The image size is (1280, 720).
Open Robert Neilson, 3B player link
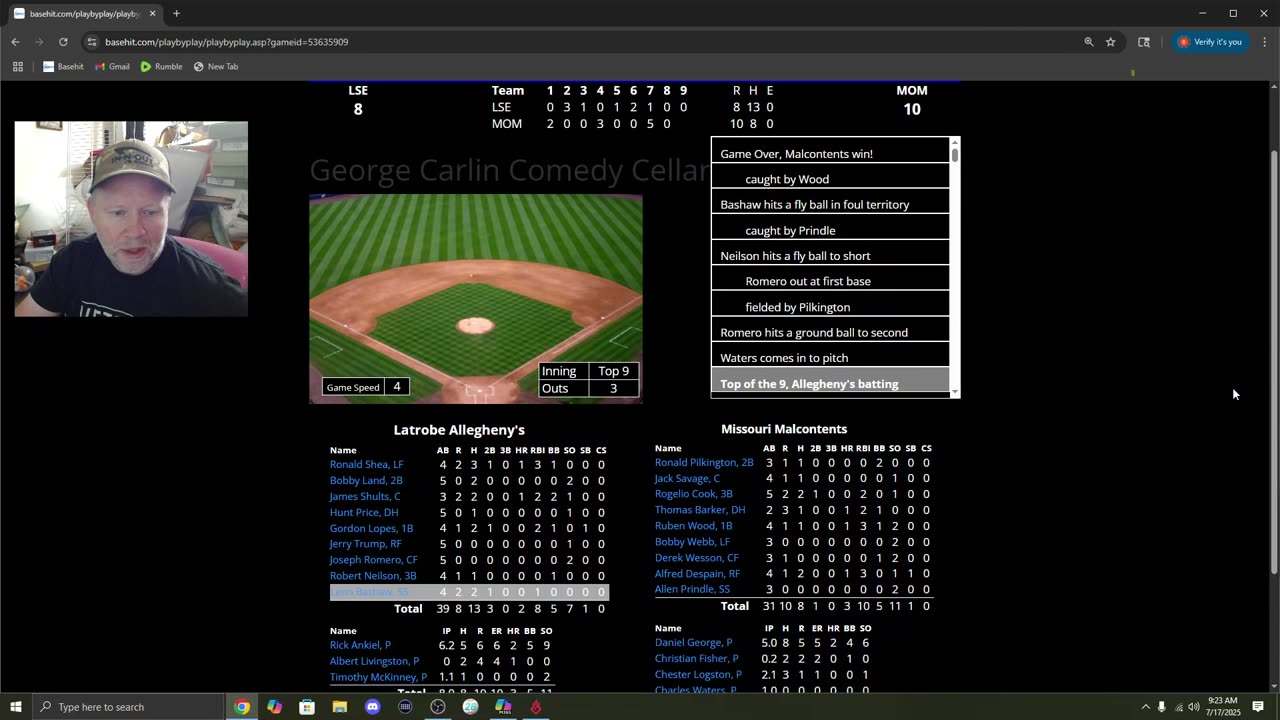[x=373, y=577]
